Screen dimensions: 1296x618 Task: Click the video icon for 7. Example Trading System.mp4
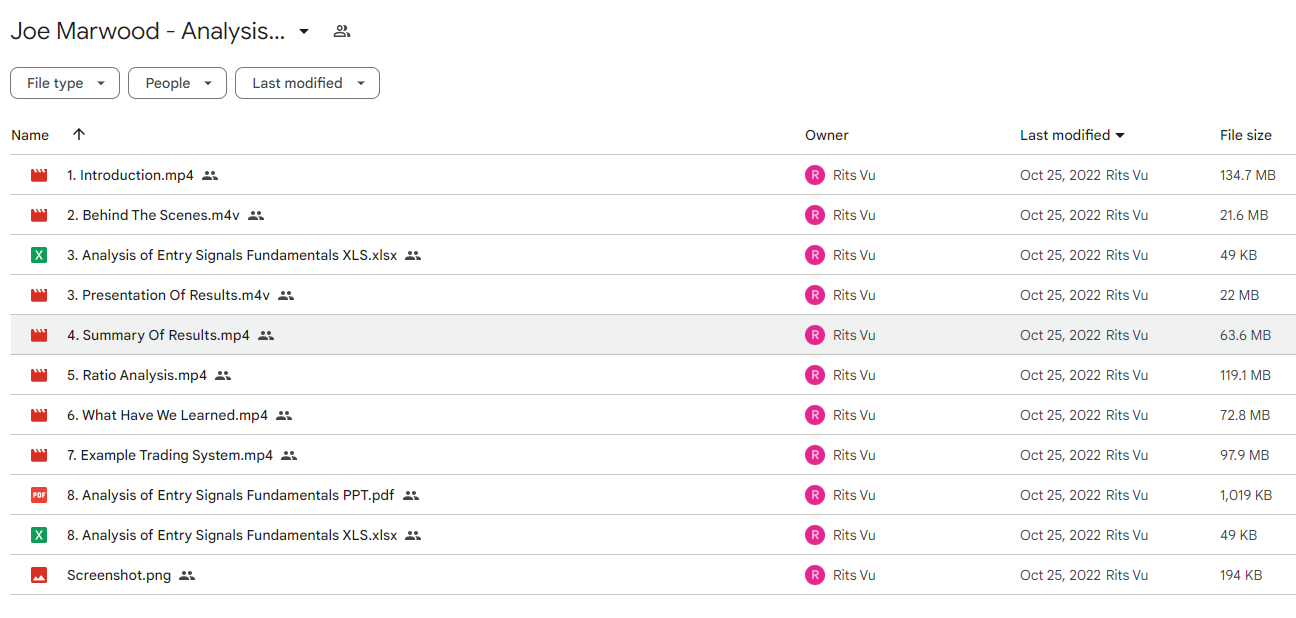pyautogui.click(x=39, y=455)
